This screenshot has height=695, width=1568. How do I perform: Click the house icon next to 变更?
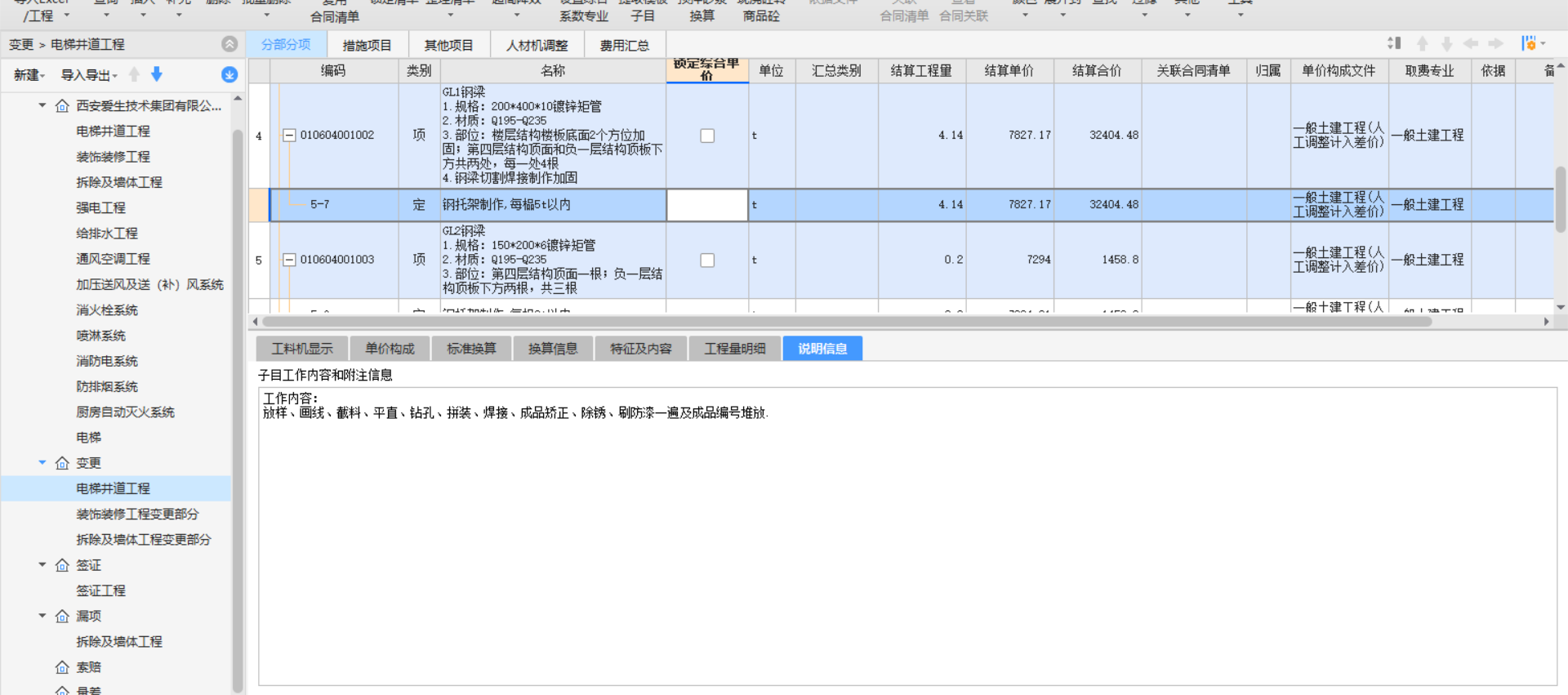(62, 463)
